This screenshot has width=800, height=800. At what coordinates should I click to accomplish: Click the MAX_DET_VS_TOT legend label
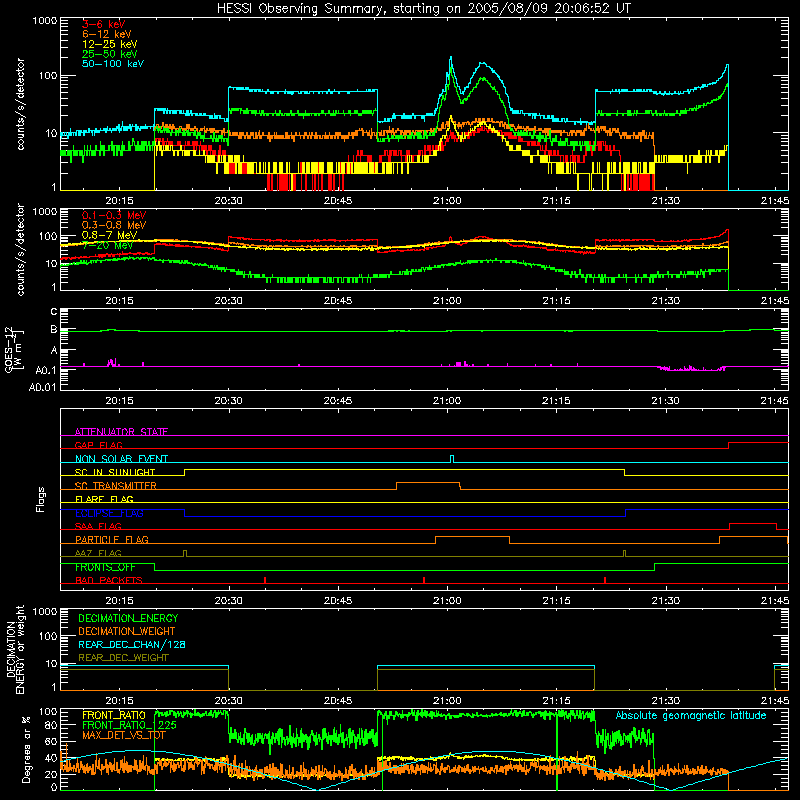(123, 735)
